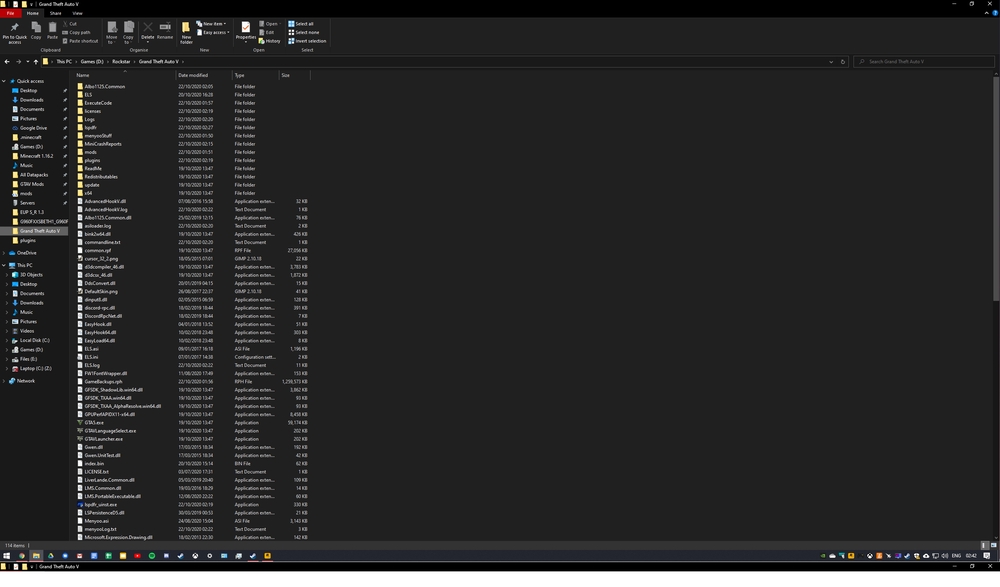Open Spotify from the taskbar
This screenshot has width=1000, height=587.
tap(152, 556)
